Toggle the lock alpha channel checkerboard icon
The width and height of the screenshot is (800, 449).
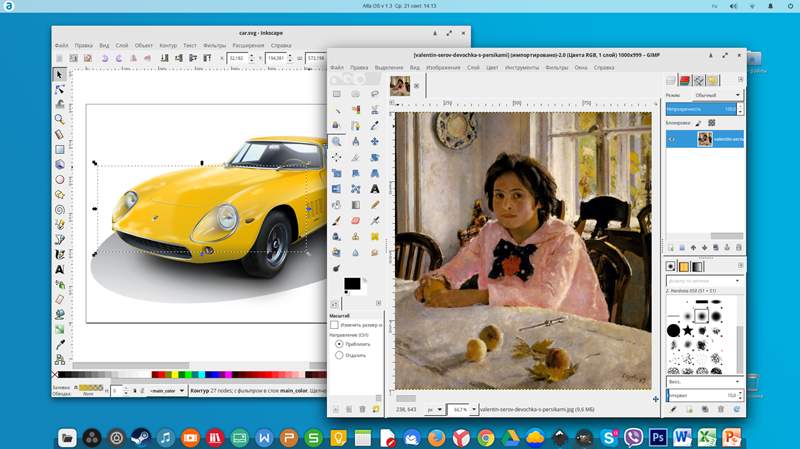[x=712, y=123]
